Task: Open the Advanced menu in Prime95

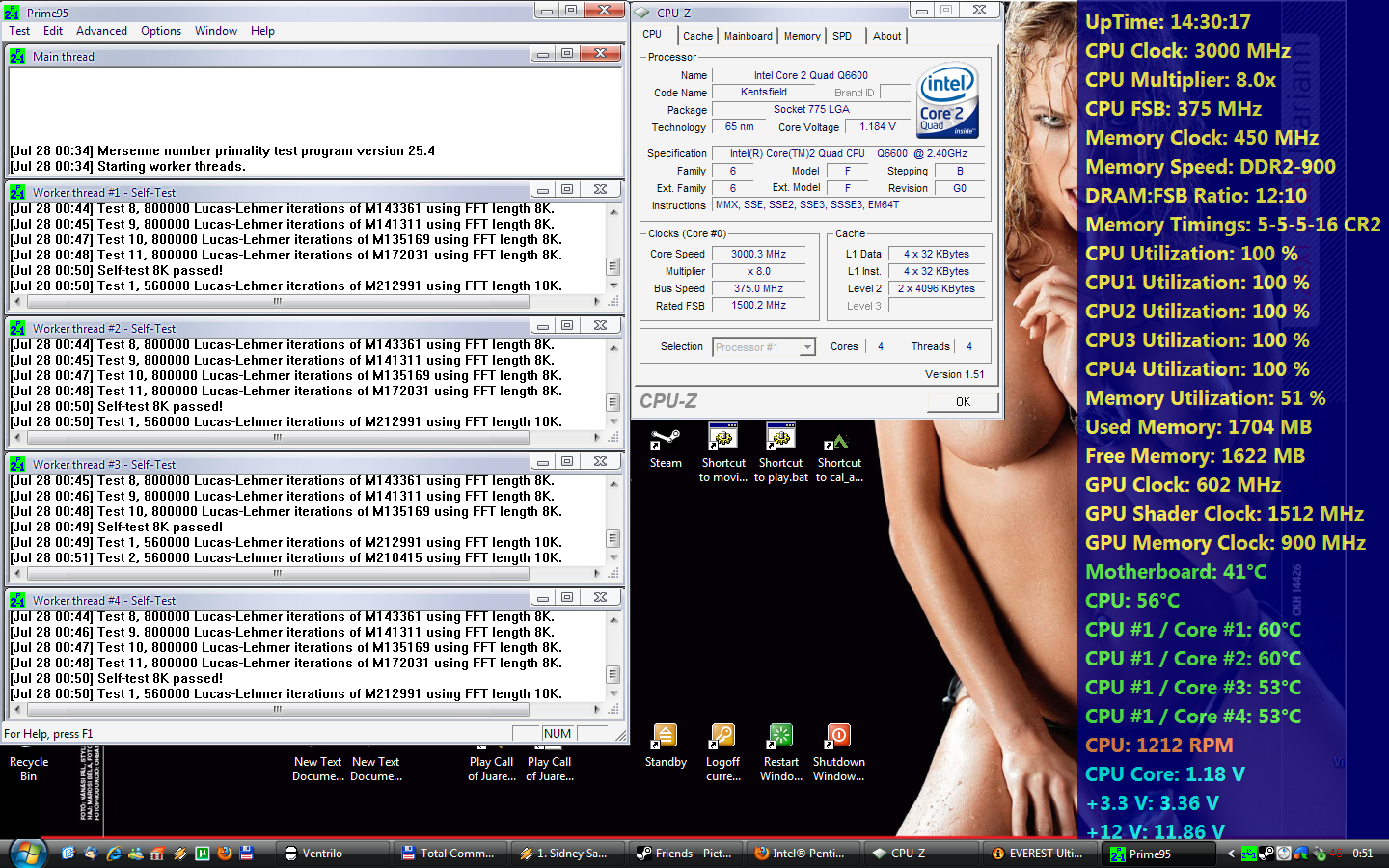Action: (x=101, y=31)
